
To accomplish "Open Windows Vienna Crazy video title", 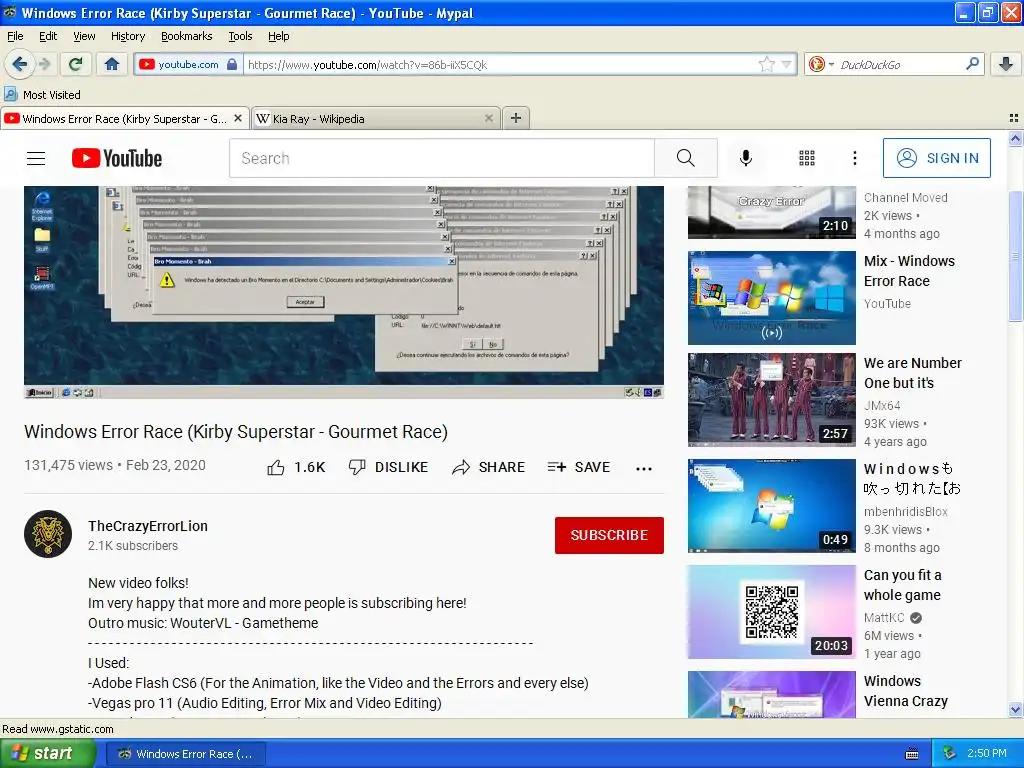I will (906, 691).
